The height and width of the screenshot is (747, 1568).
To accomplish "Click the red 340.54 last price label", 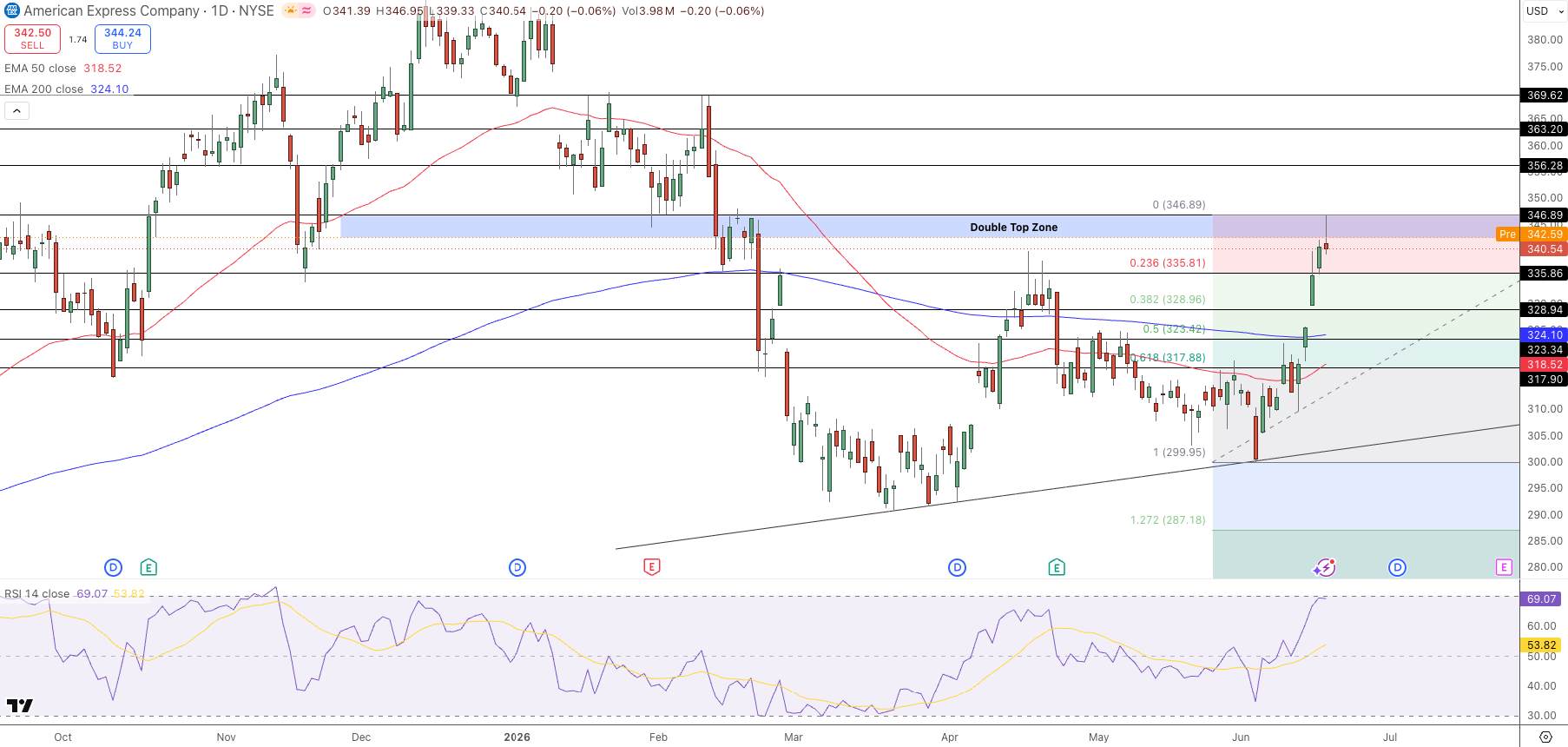I will (1544, 249).
